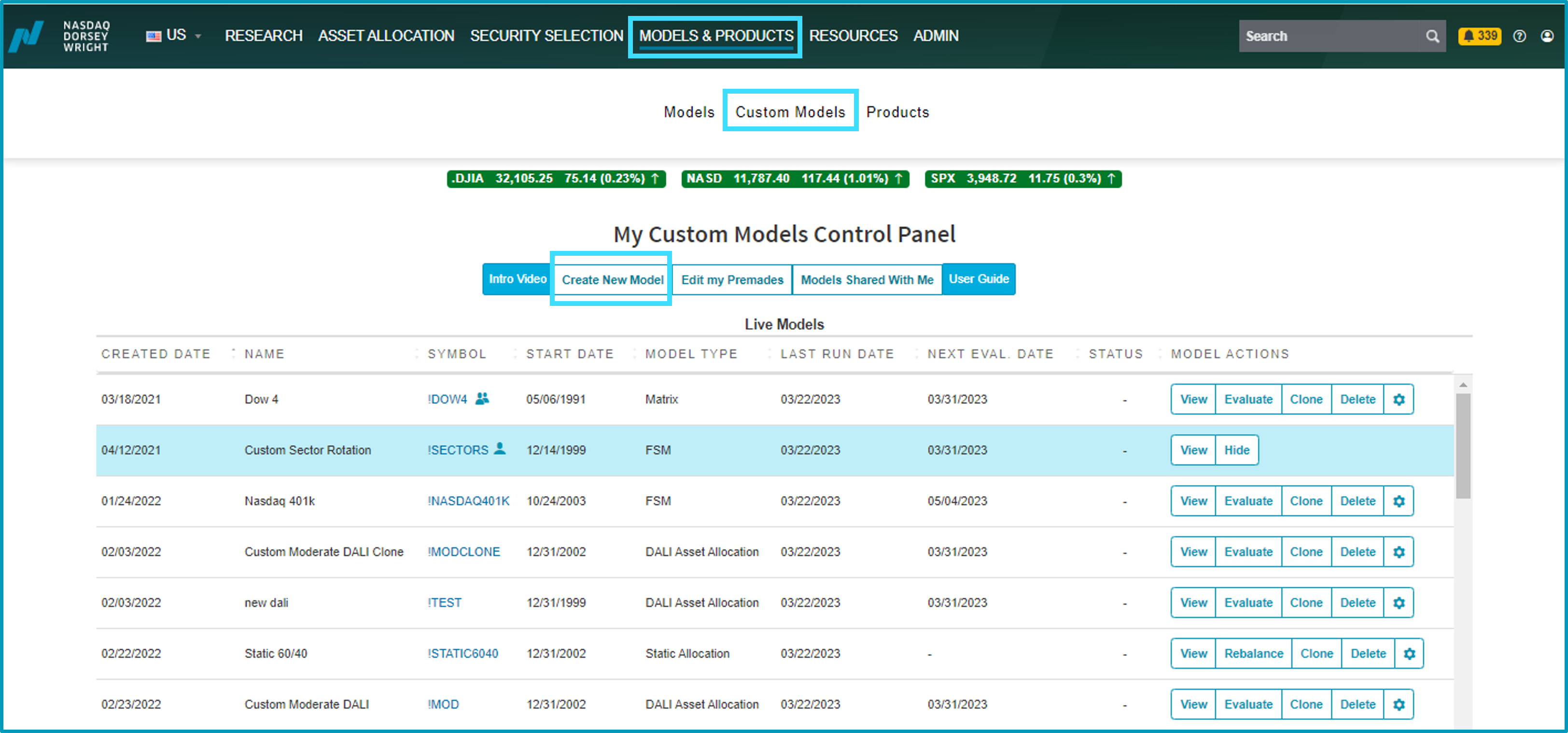Open the Models & Products menu

click(x=716, y=36)
